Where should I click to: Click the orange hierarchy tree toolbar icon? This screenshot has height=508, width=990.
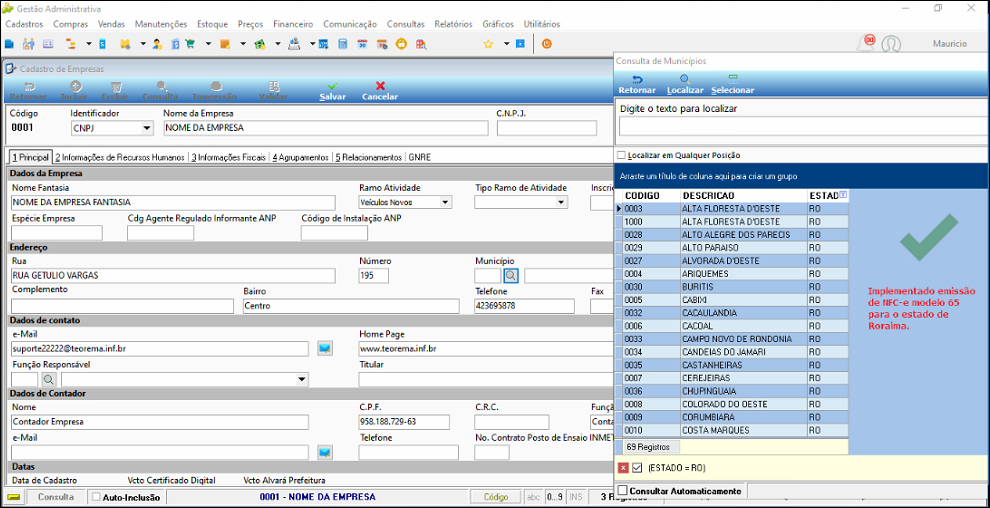coord(70,44)
